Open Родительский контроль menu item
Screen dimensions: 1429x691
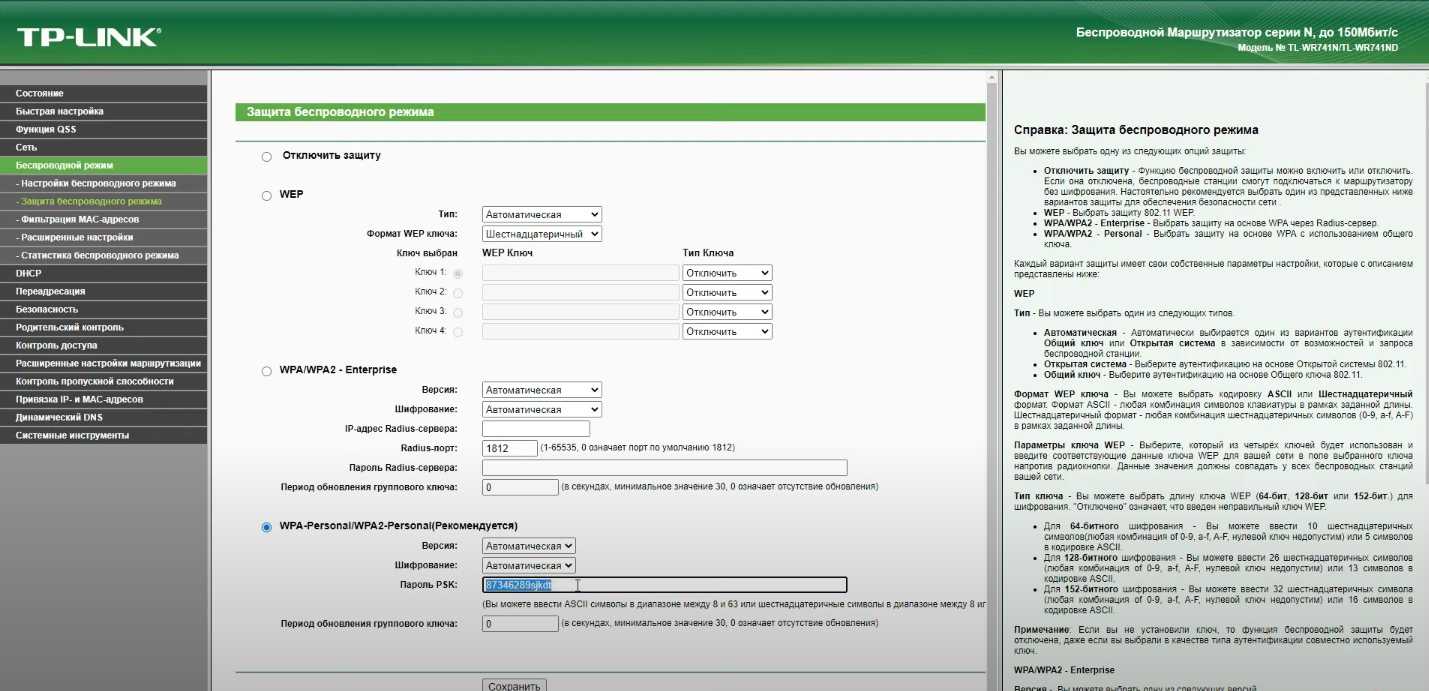[x=69, y=327]
